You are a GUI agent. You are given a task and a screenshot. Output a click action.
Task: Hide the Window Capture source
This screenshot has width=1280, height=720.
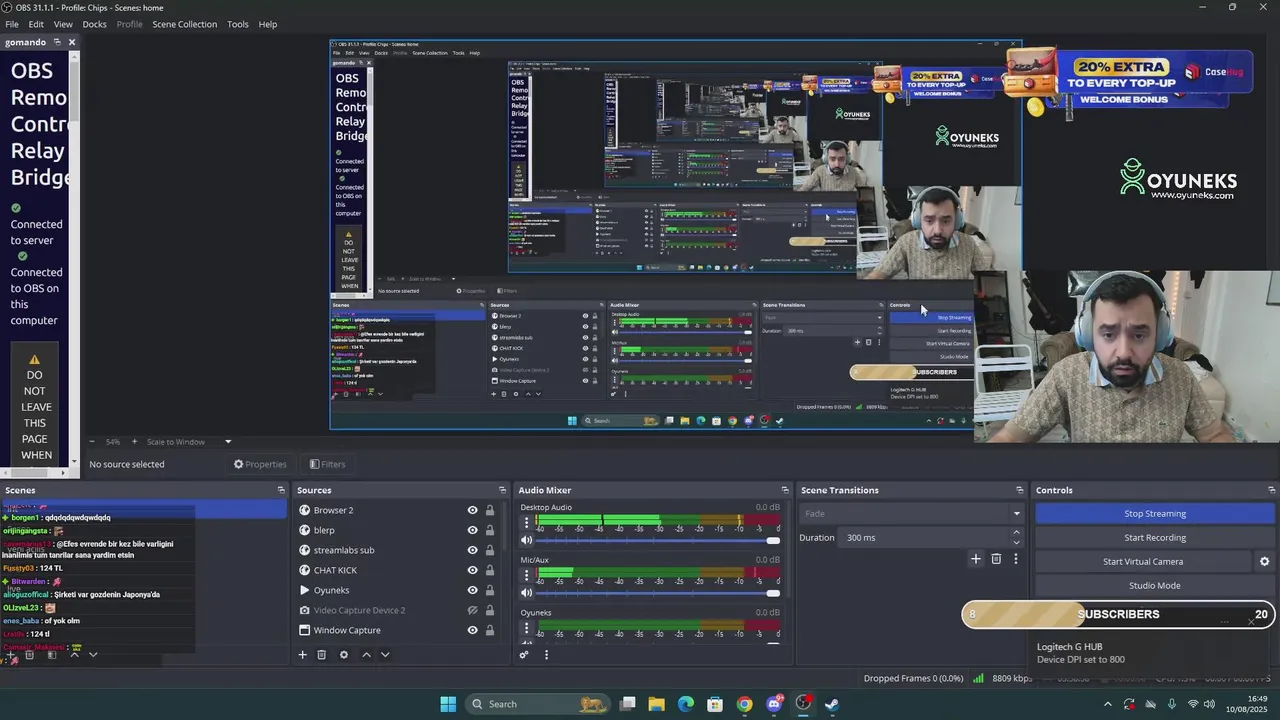472,630
